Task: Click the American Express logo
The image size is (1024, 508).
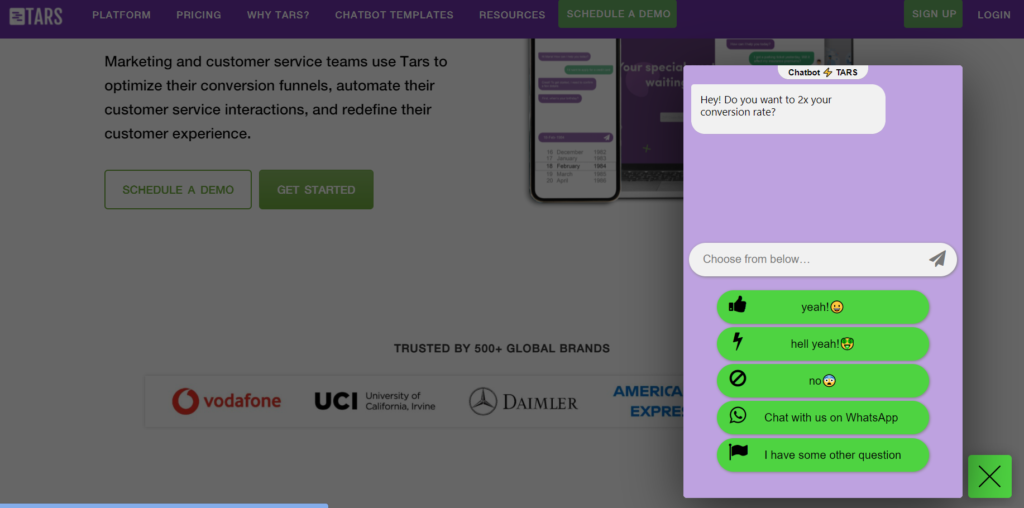Action: coord(648,401)
